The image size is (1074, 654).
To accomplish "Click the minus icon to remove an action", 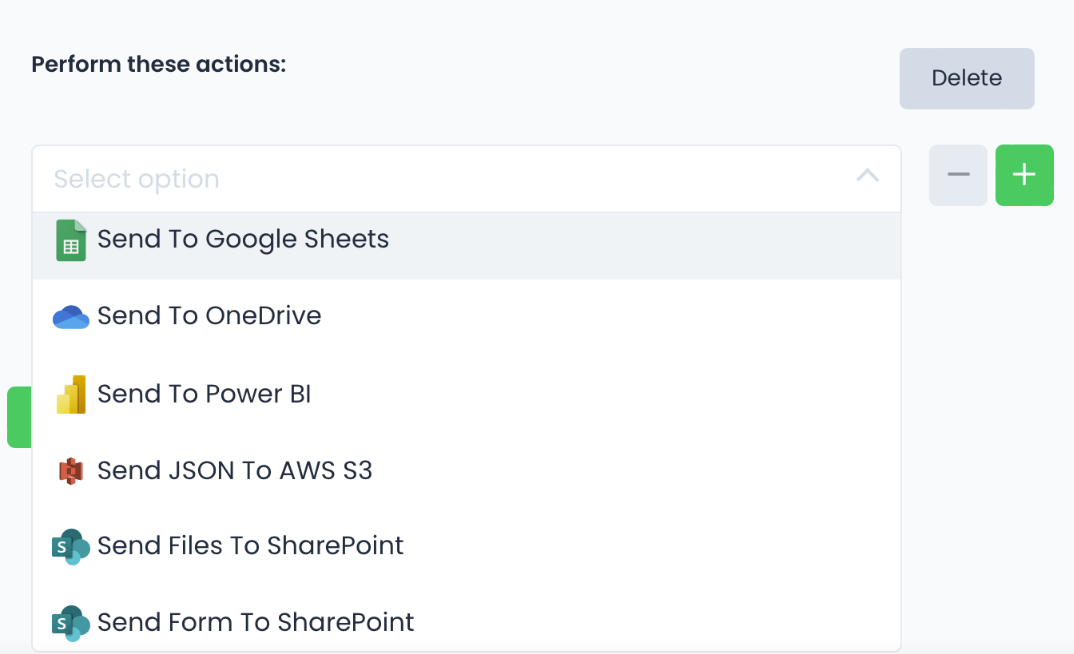I will click(x=957, y=174).
